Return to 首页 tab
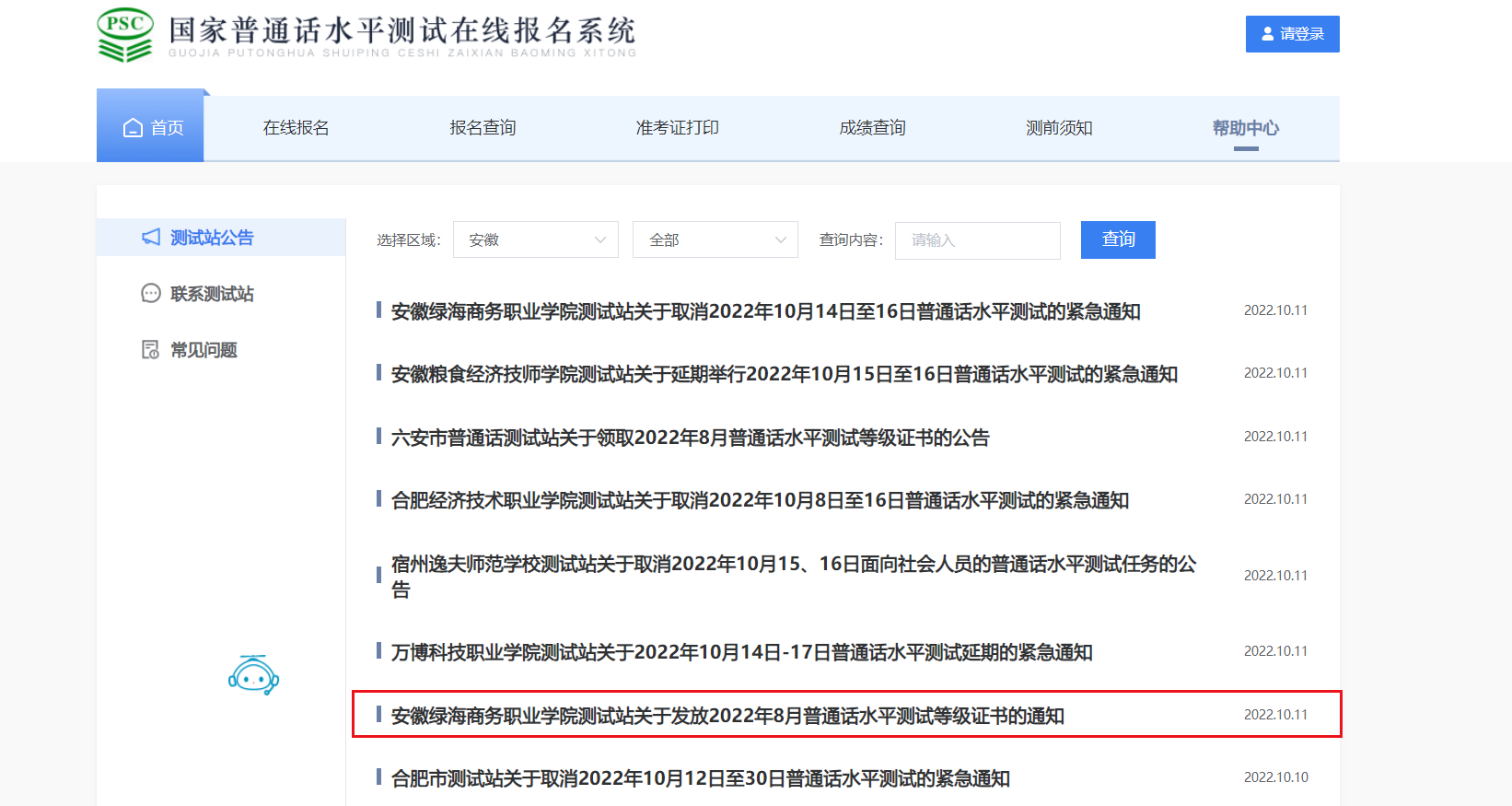Image resolution: width=1512 pixels, height=806 pixels. 150,128
